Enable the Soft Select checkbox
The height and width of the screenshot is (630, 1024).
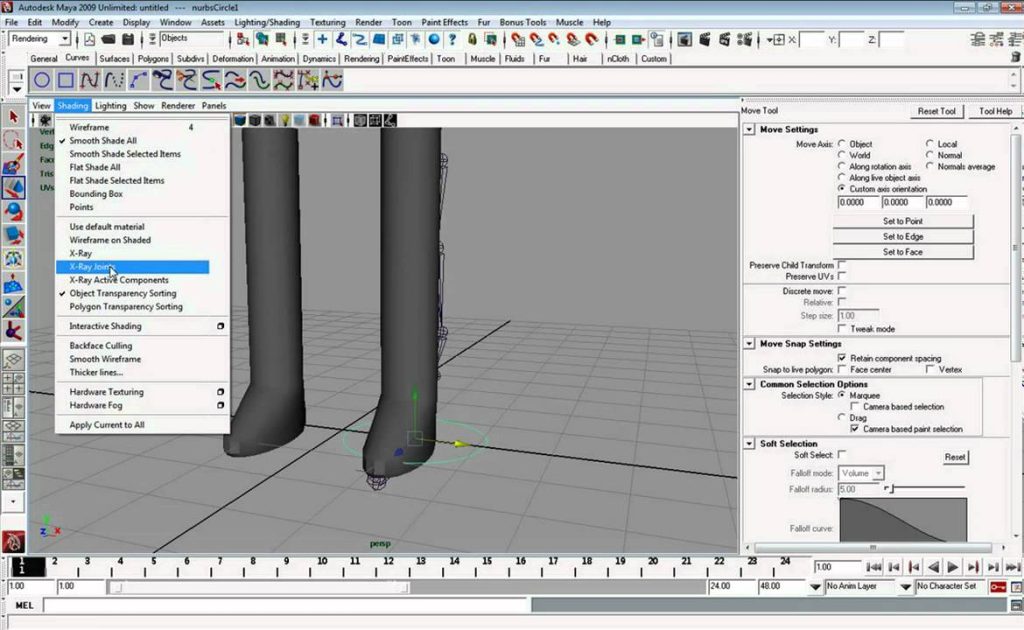(x=842, y=454)
